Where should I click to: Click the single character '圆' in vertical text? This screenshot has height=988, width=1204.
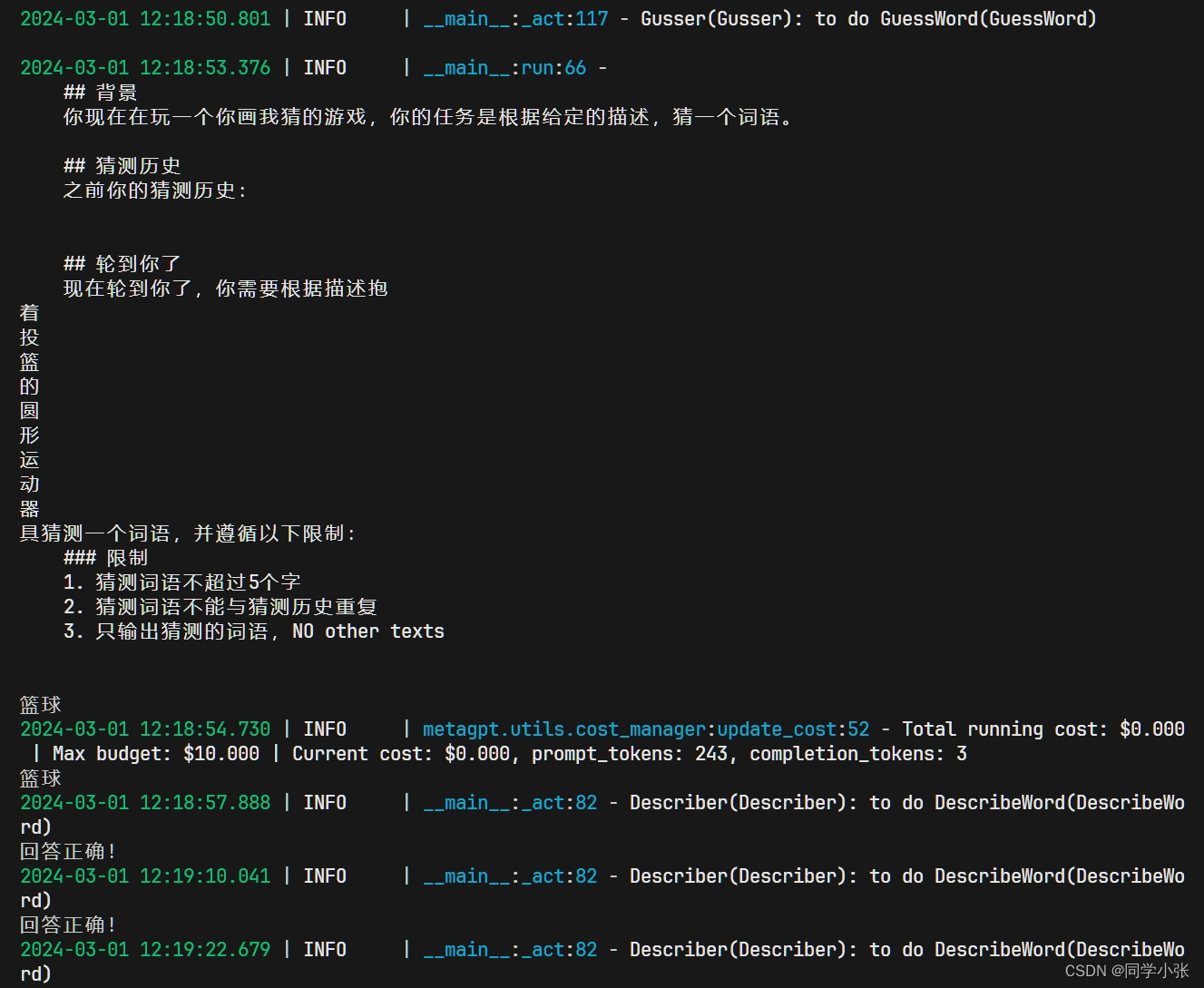(x=30, y=411)
